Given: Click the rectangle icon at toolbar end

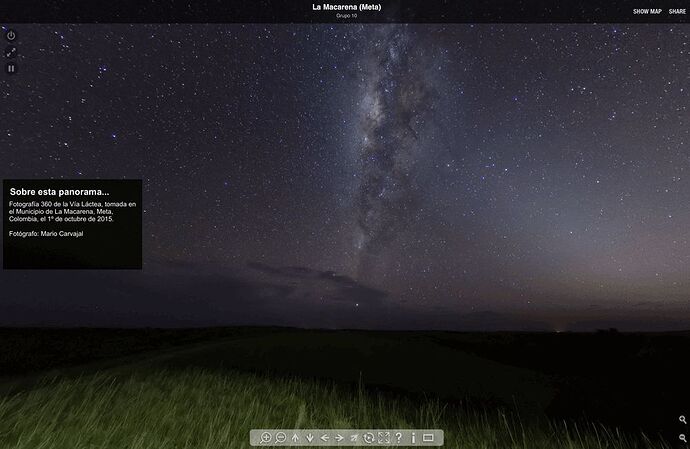Looking at the screenshot, I should pos(428,438).
